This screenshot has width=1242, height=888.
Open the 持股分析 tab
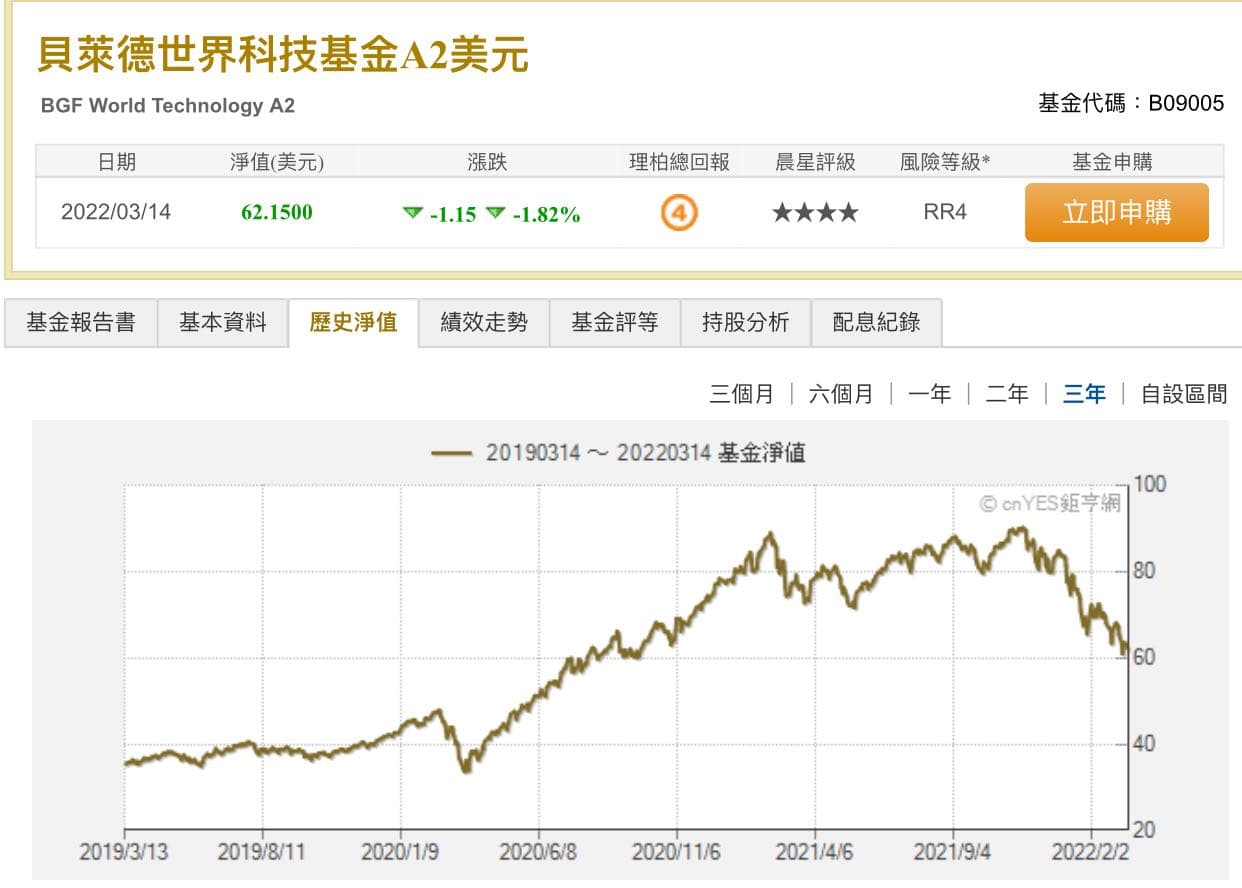(x=745, y=322)
